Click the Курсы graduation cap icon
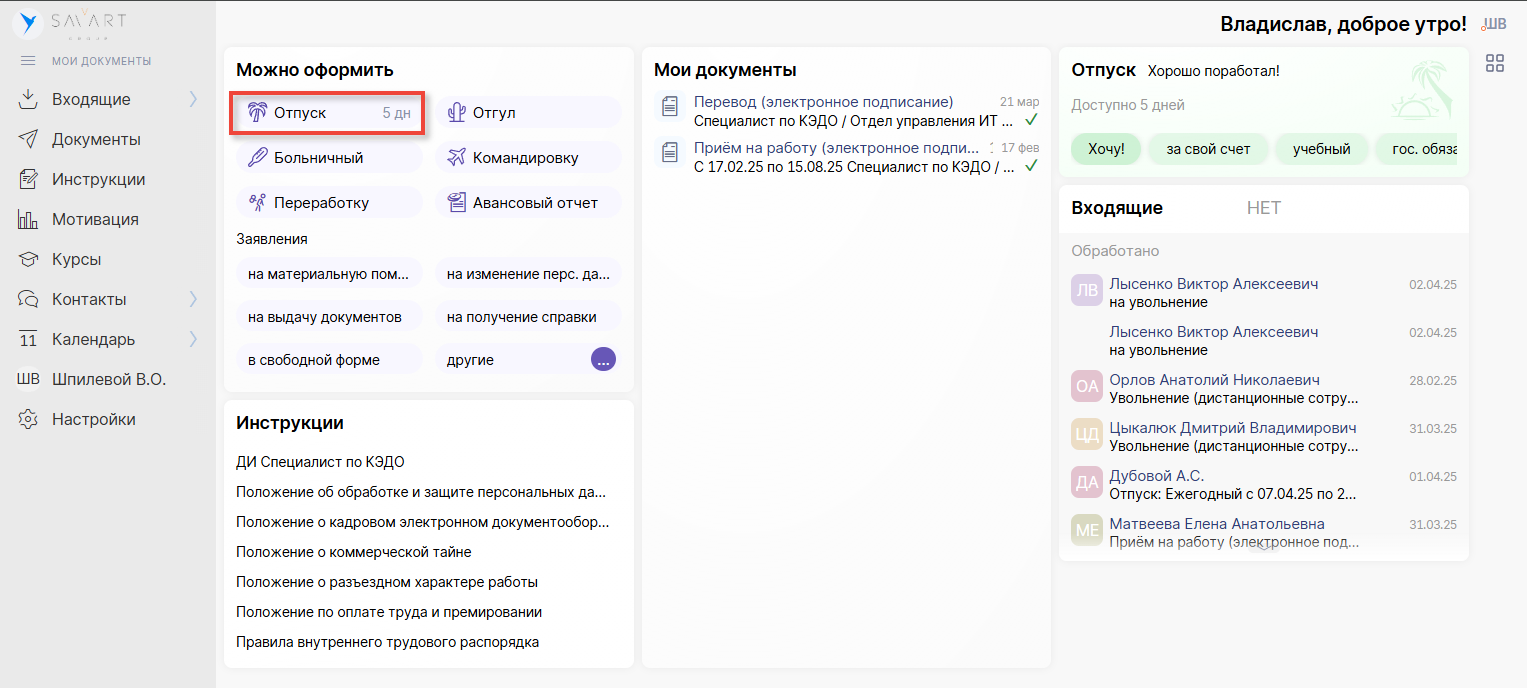Image resolution: width=1527 pixels, height=688 pixels. [29, 260]
